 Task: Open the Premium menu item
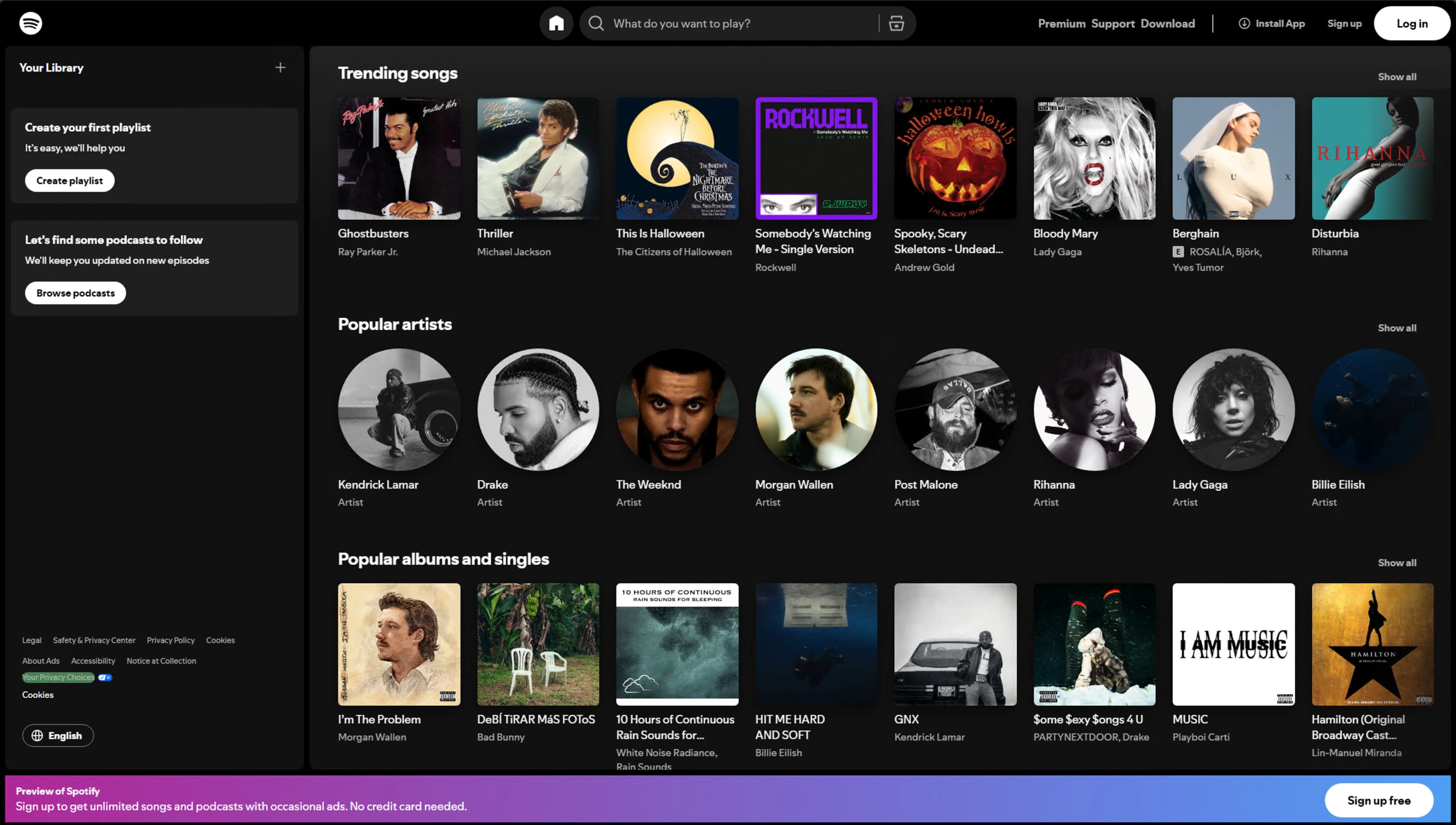[1062, 23]
